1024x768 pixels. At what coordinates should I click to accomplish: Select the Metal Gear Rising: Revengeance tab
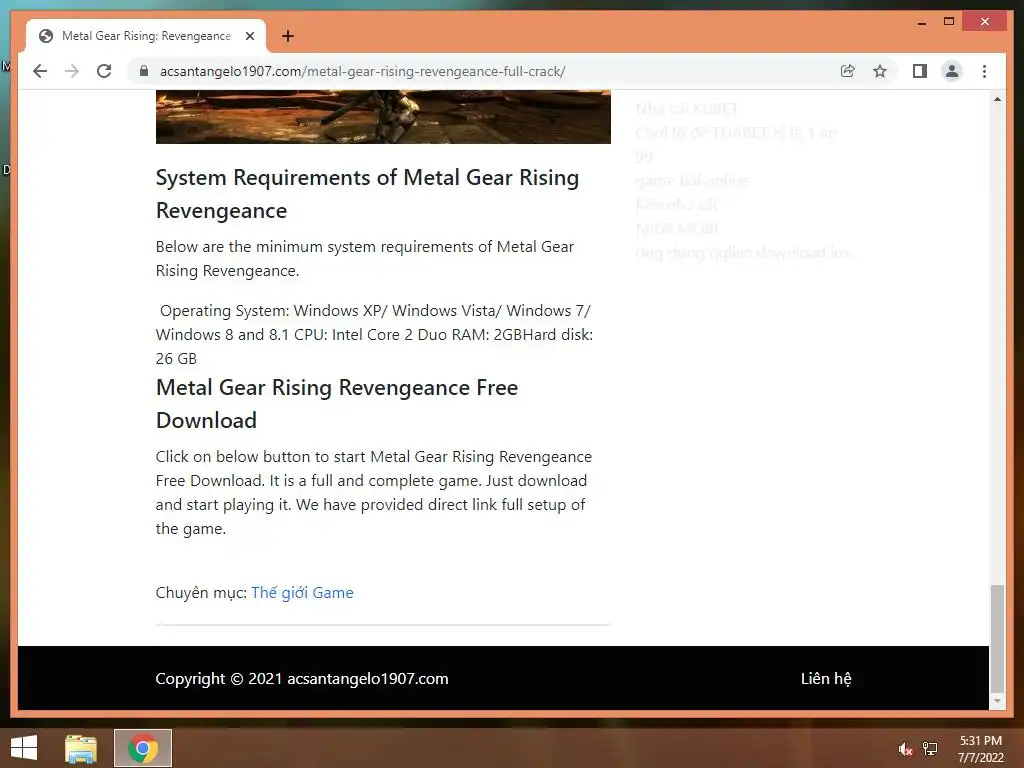pyautogui.click(x=146, y=36)
